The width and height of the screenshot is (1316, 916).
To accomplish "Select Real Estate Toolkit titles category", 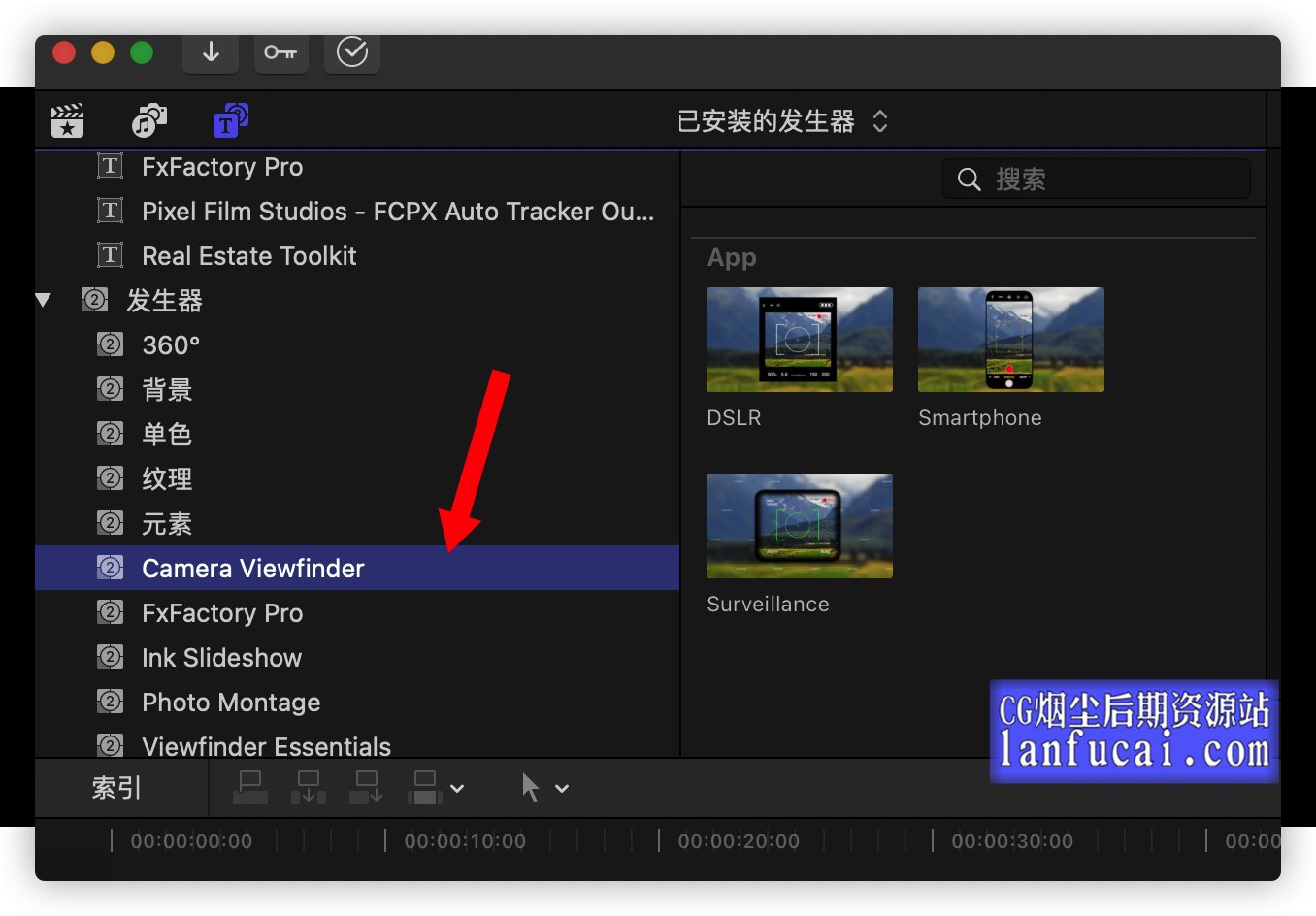I will [357, 256].
